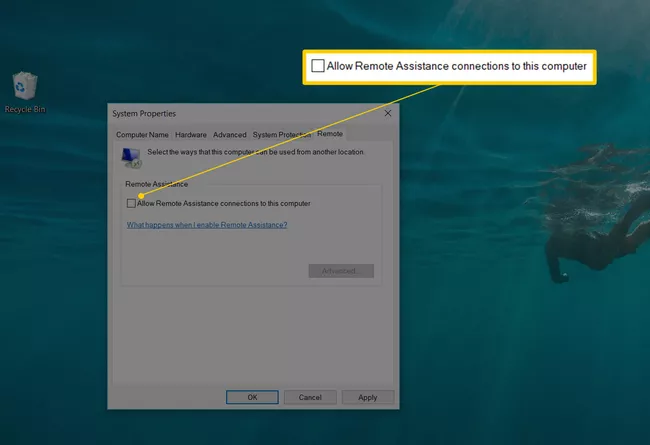Open the Recycle Bin desktop icon
Screen dimensions: 650x445
(24, 86)
